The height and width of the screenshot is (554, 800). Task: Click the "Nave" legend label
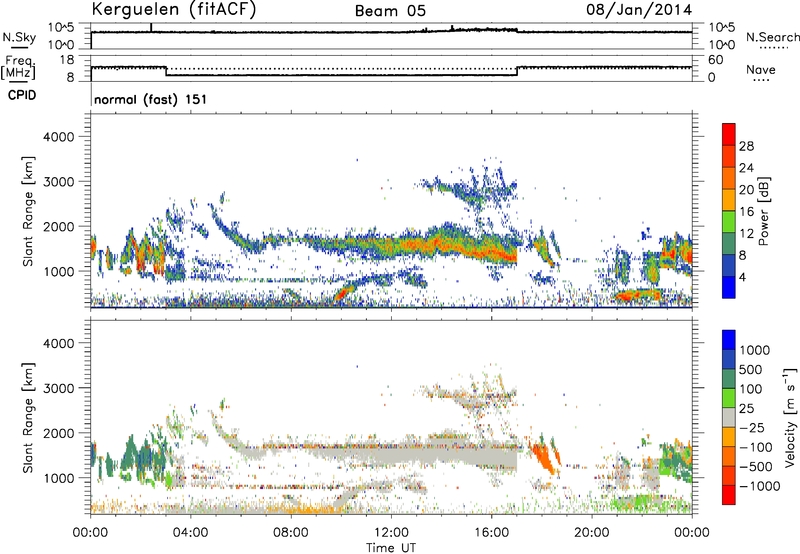tap(761, 70)
